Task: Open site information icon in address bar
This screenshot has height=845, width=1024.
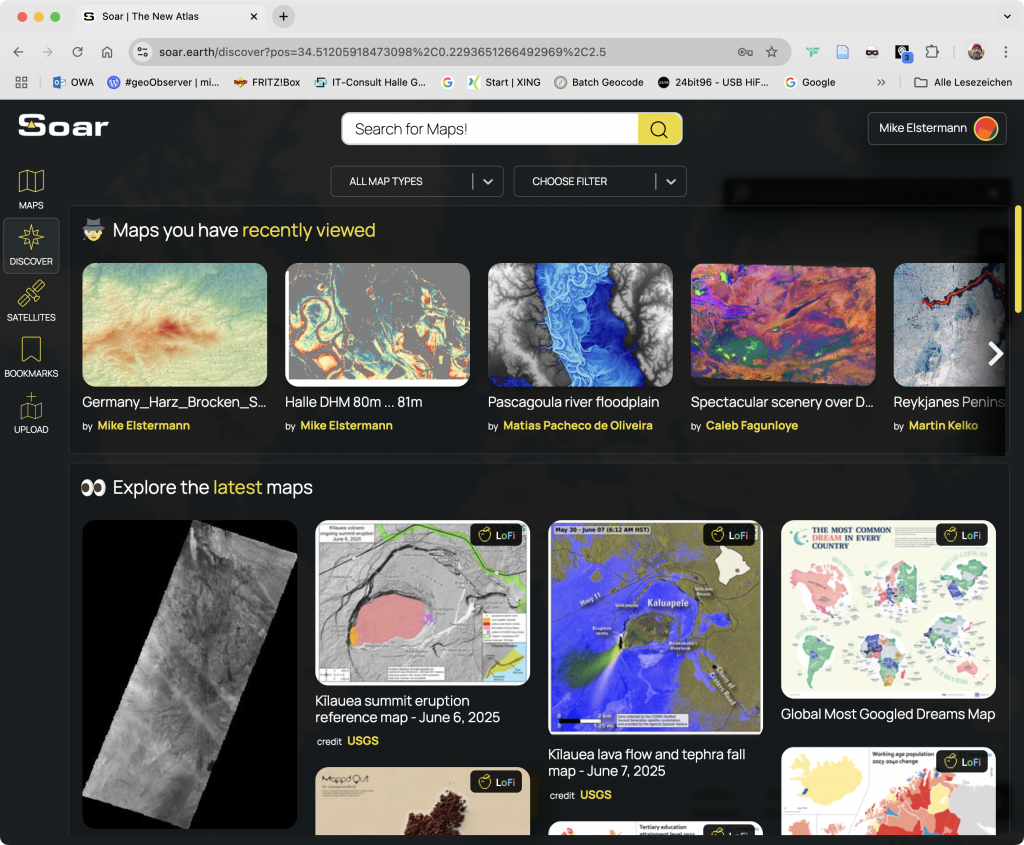Action: 142,52
